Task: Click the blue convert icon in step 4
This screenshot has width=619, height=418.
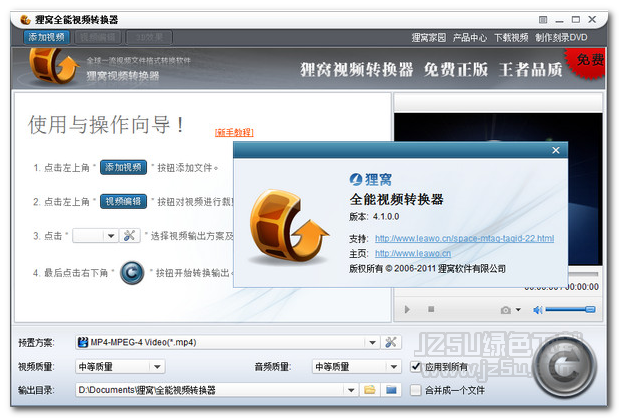Action: [x=132, y=272]
